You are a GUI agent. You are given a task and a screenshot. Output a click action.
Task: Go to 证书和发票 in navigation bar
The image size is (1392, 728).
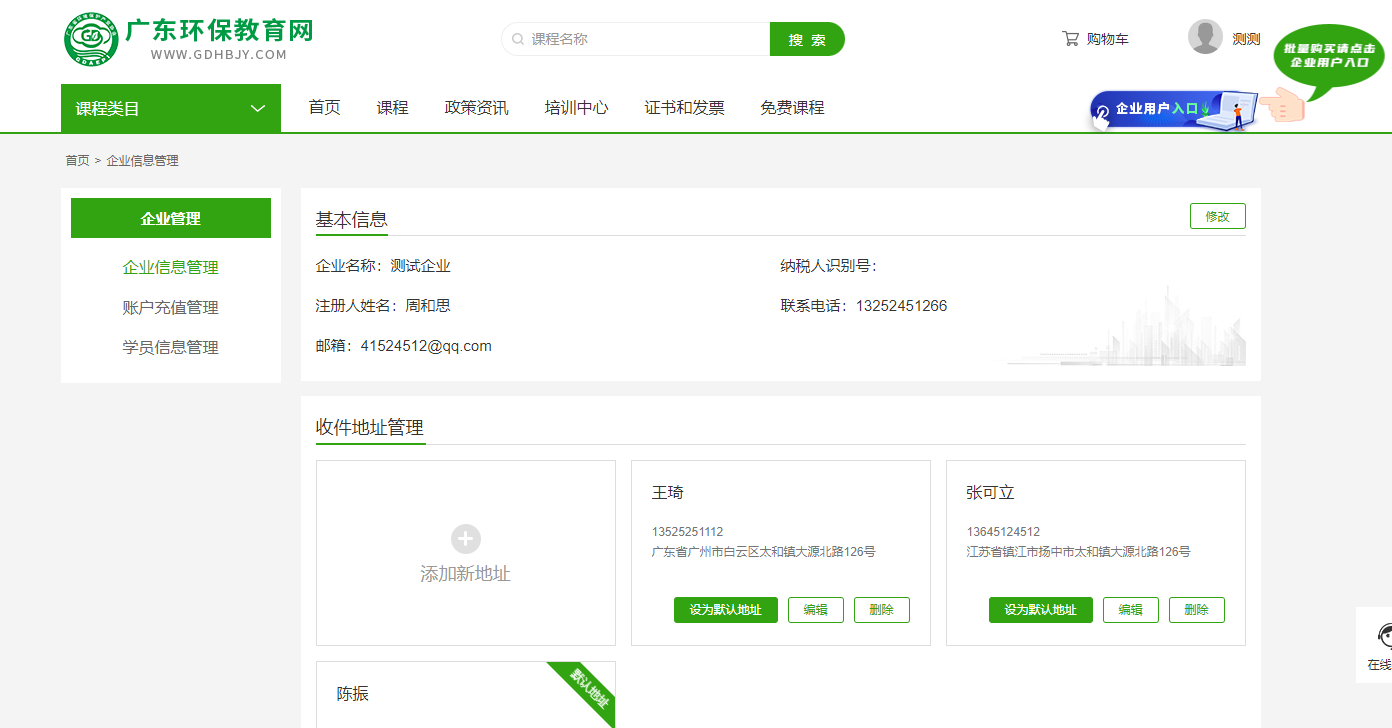(x=684, y=108)
